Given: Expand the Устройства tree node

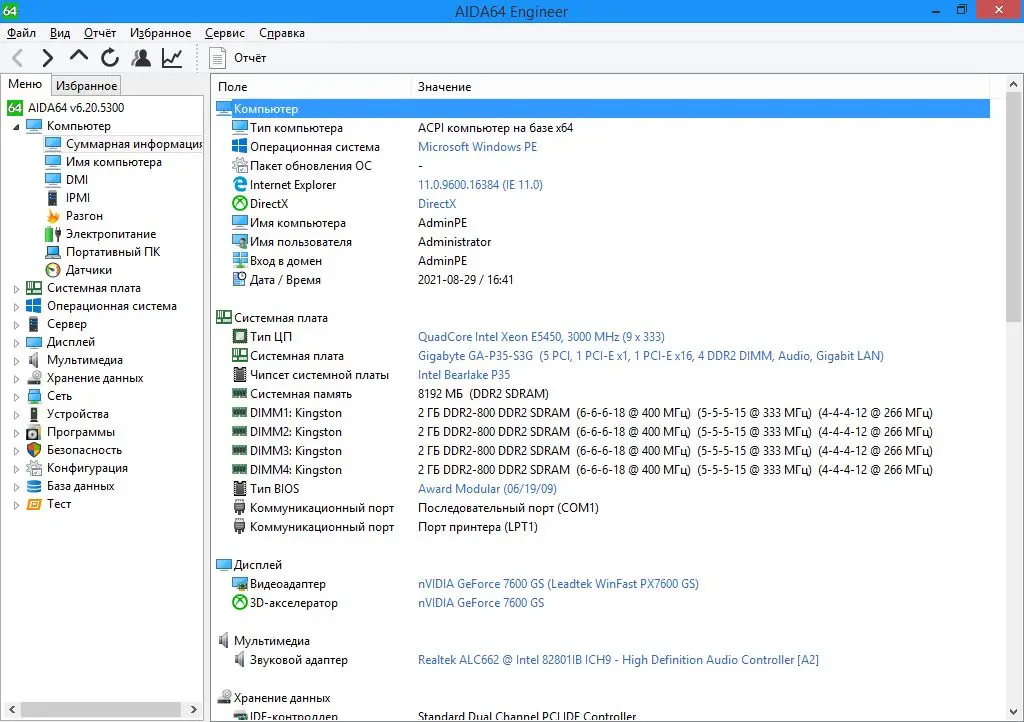Looking at the screenshot, I should pyautogui.click(x=16, y=415).
